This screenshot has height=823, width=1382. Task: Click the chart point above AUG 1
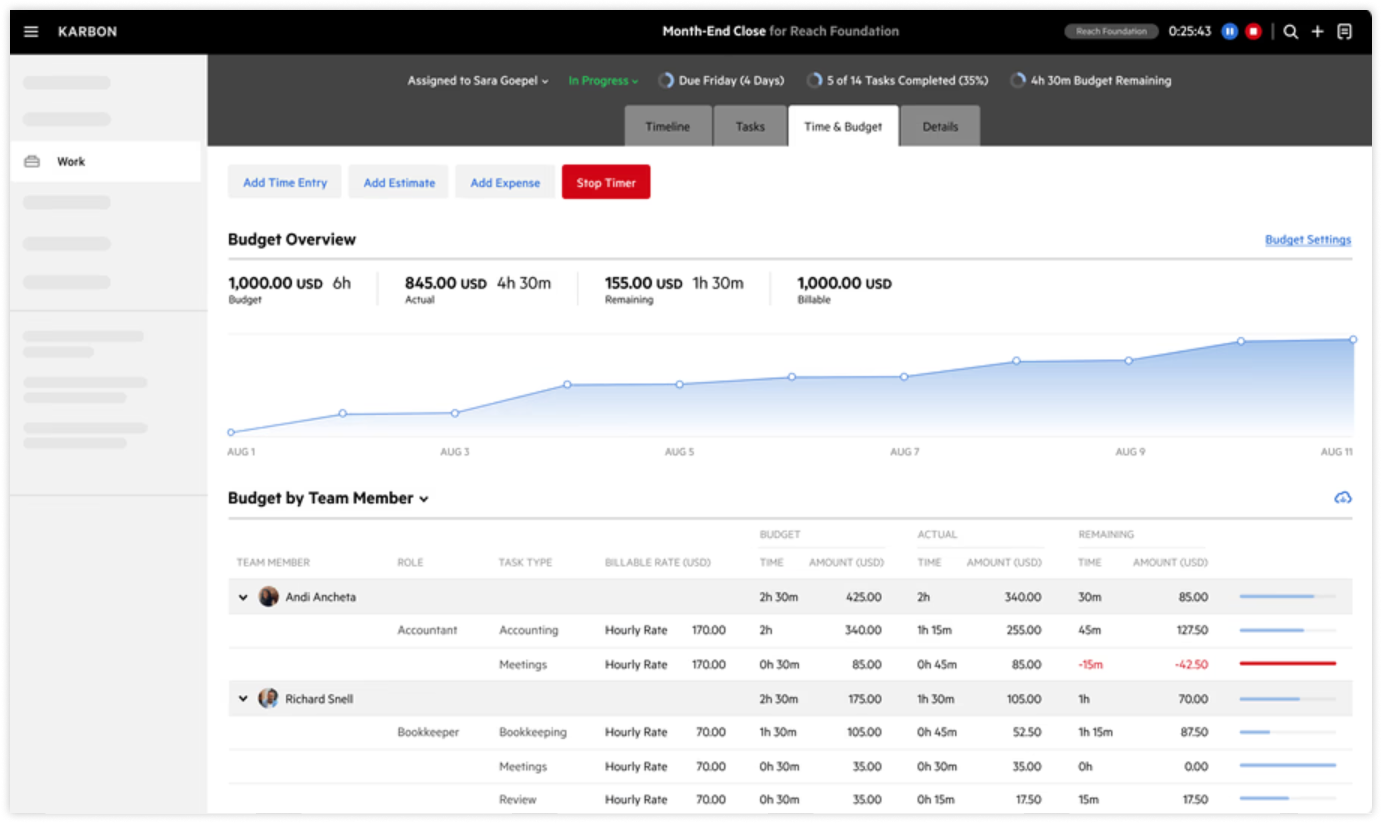[231, 433]
